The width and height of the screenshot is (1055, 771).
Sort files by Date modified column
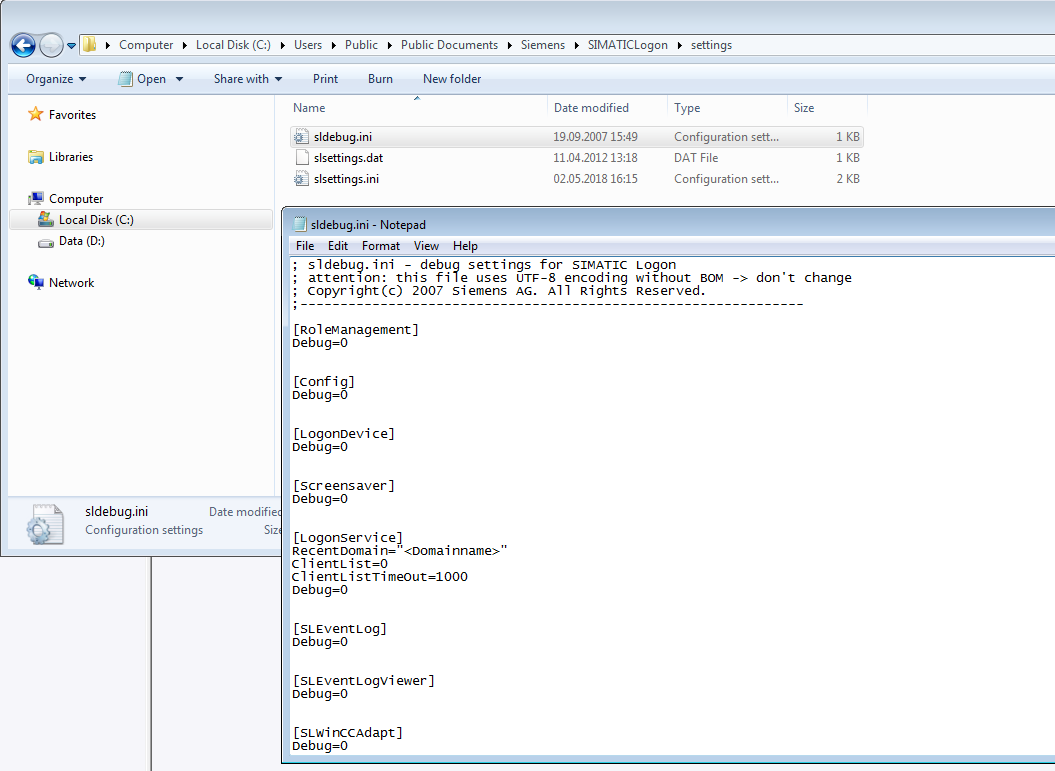click(x=591, y=108)
